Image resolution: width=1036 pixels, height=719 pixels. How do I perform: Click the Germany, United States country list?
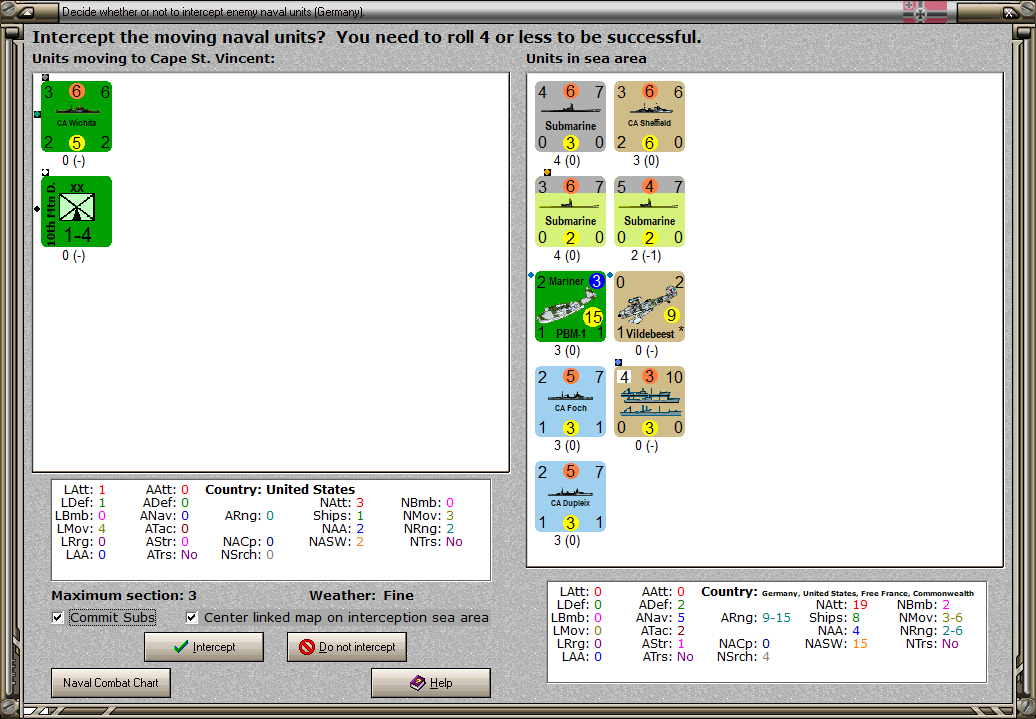tap(868, 593)
